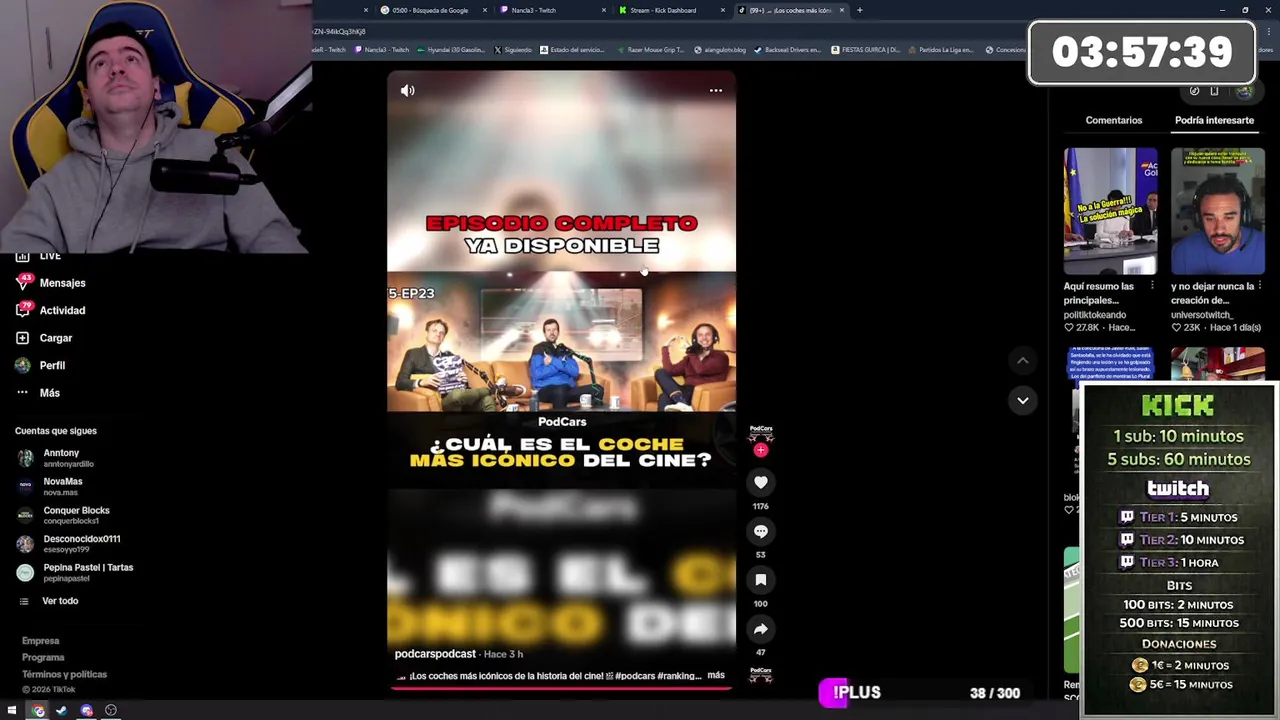Open OBS Studio from the taskbar
The height and width of the screenshot is (720, 1280).
point(111,711)
